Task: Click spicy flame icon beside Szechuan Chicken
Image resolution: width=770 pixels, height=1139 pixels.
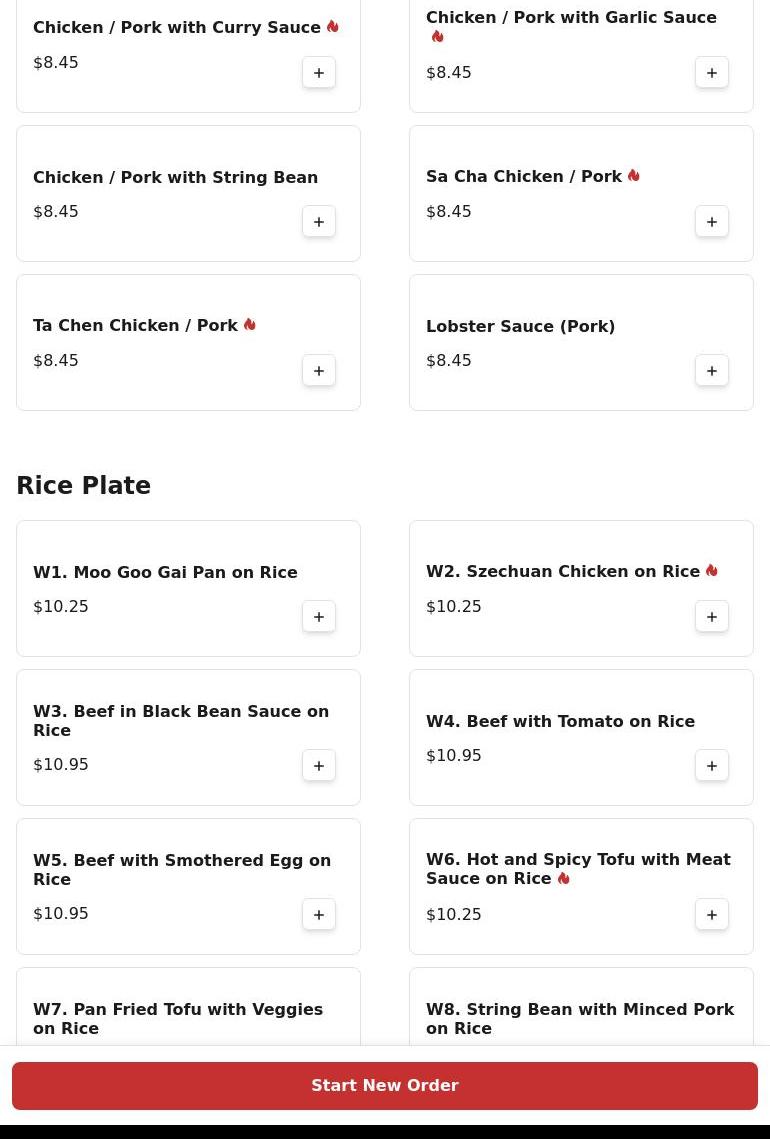Action: (712, 571)
